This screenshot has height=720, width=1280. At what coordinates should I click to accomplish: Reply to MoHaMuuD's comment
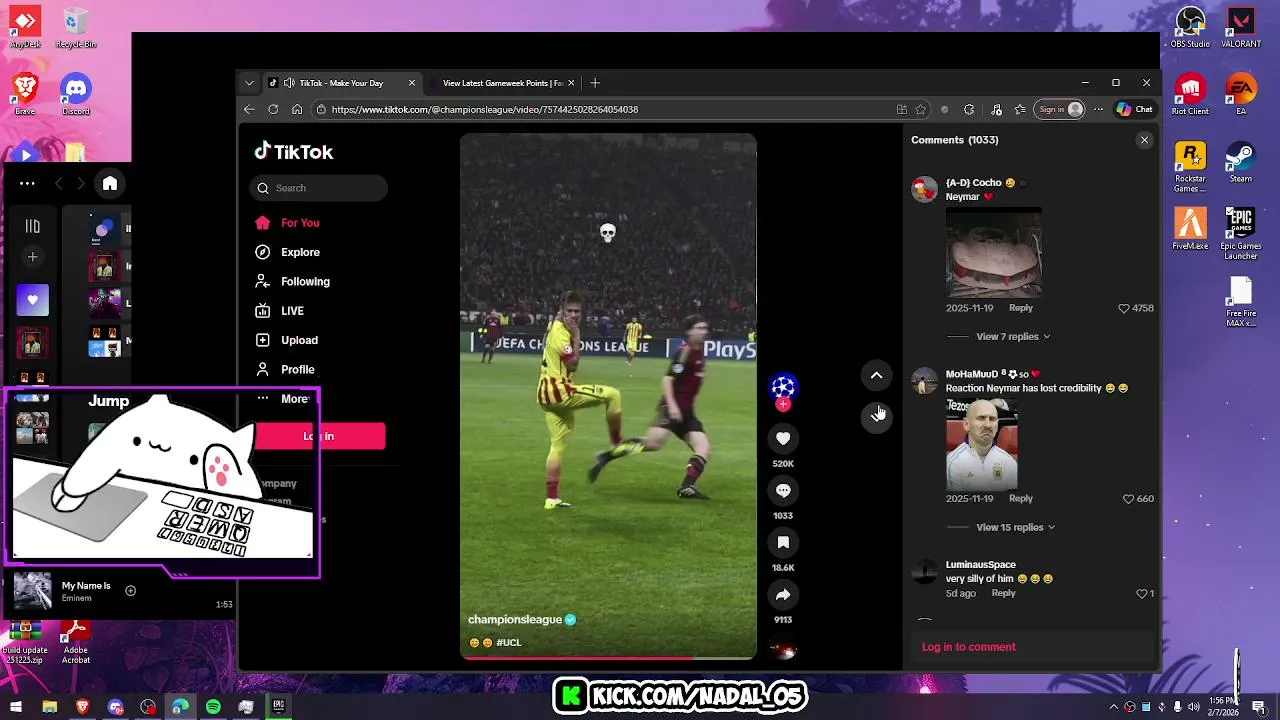point(1020,498)
